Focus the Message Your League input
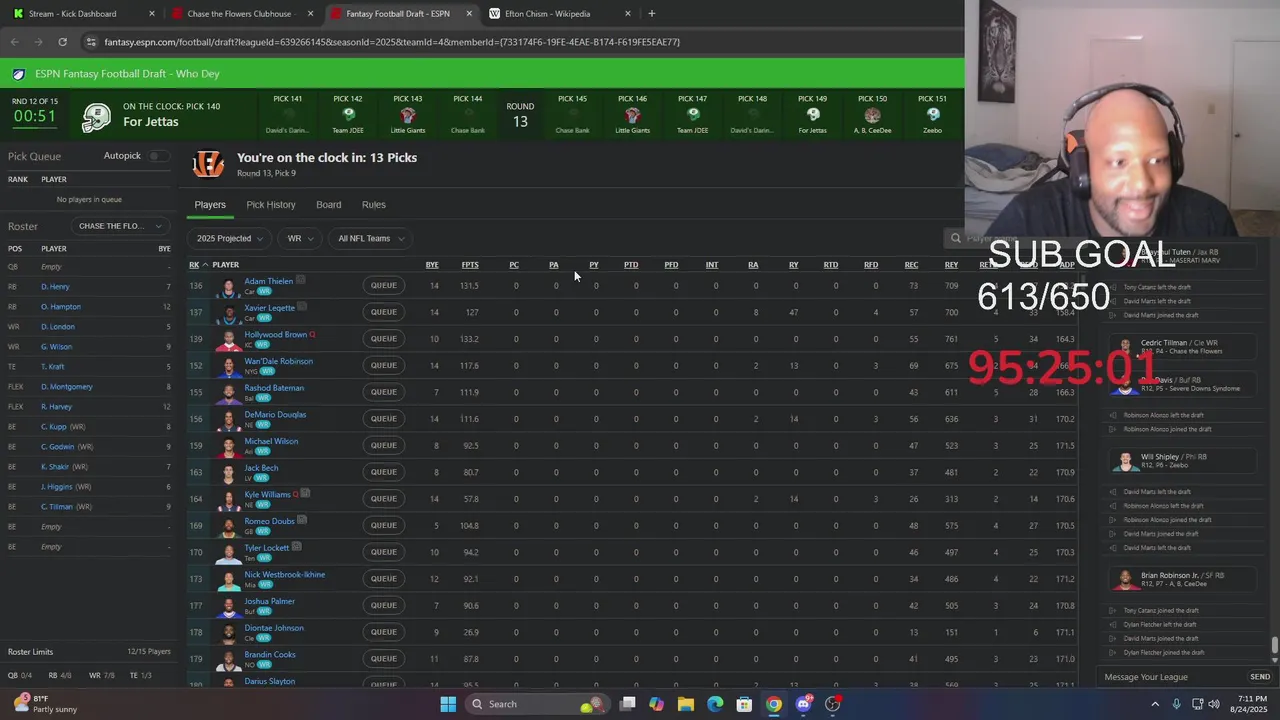Screen dimensions: 1280x720 tap(1170, 677)
